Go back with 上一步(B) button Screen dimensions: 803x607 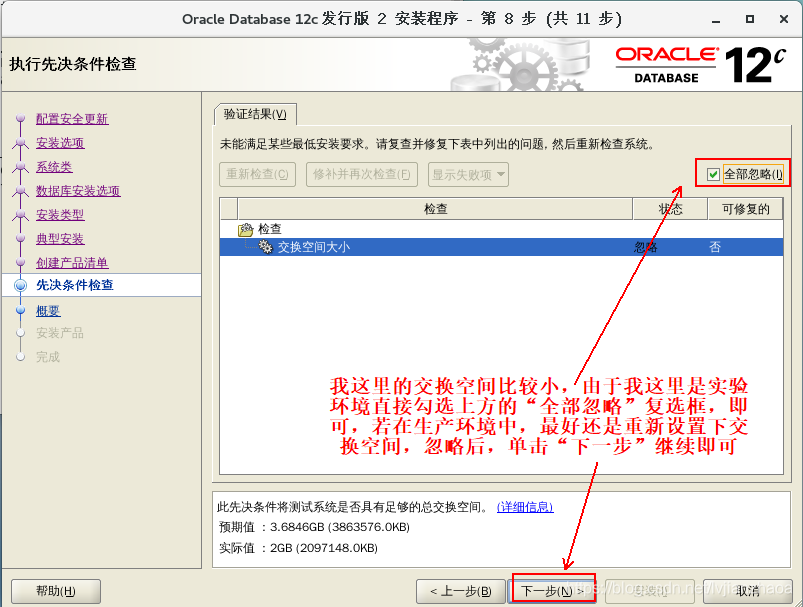point(461,591)
